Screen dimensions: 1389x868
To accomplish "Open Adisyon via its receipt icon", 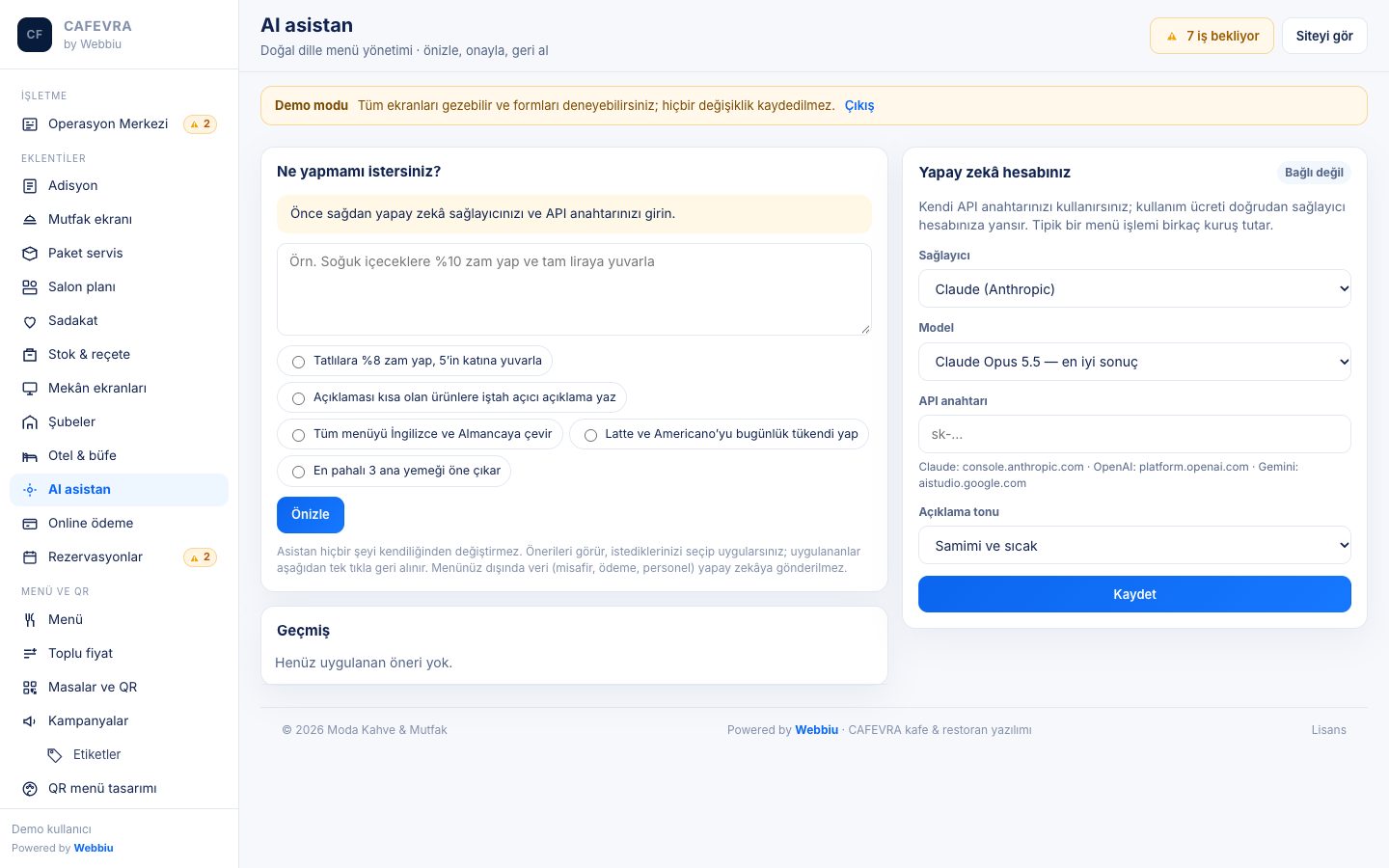I will pos(30,186).
